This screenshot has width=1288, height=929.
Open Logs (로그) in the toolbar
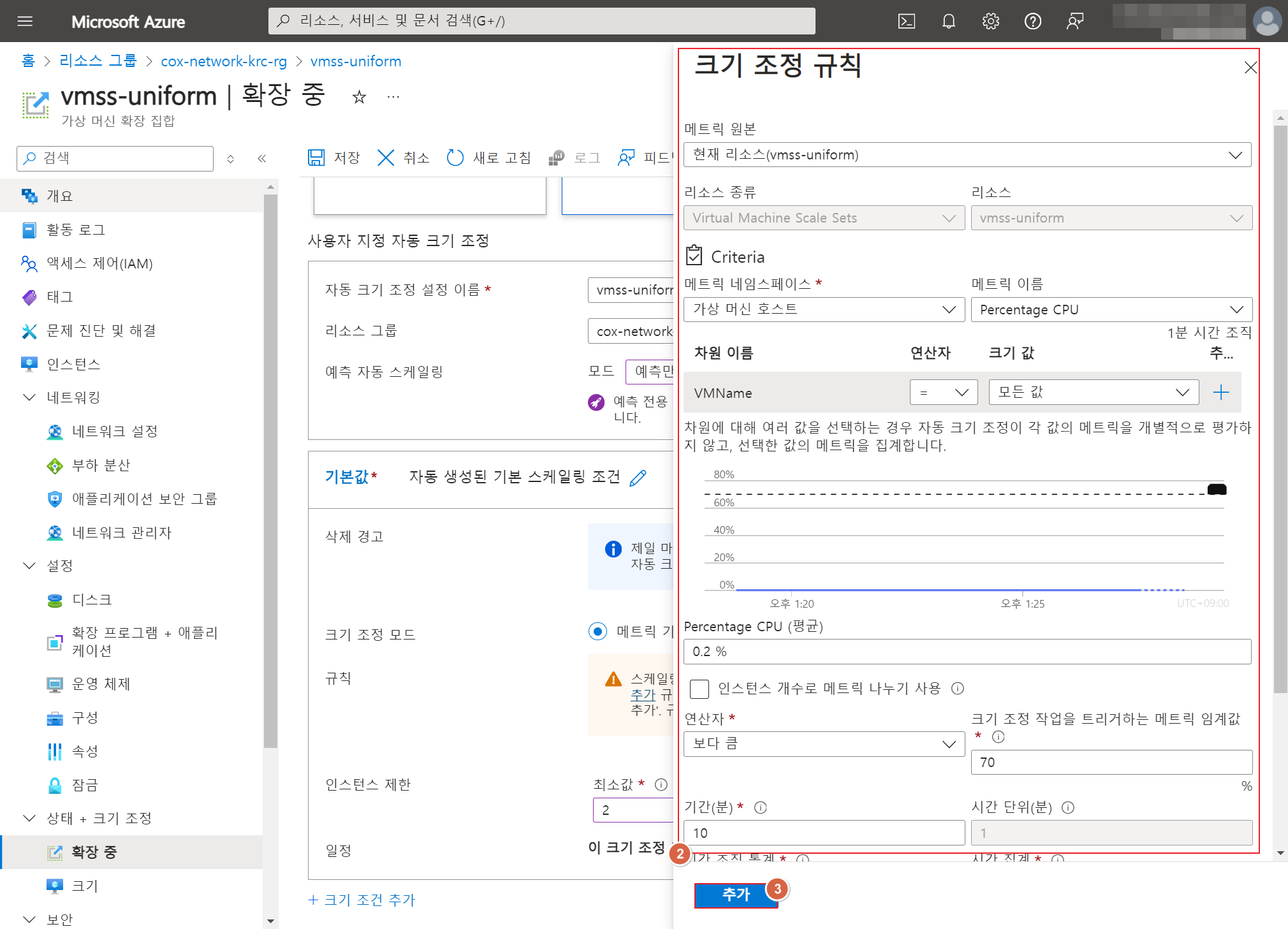pyautogui.click(x=574, y=157)
